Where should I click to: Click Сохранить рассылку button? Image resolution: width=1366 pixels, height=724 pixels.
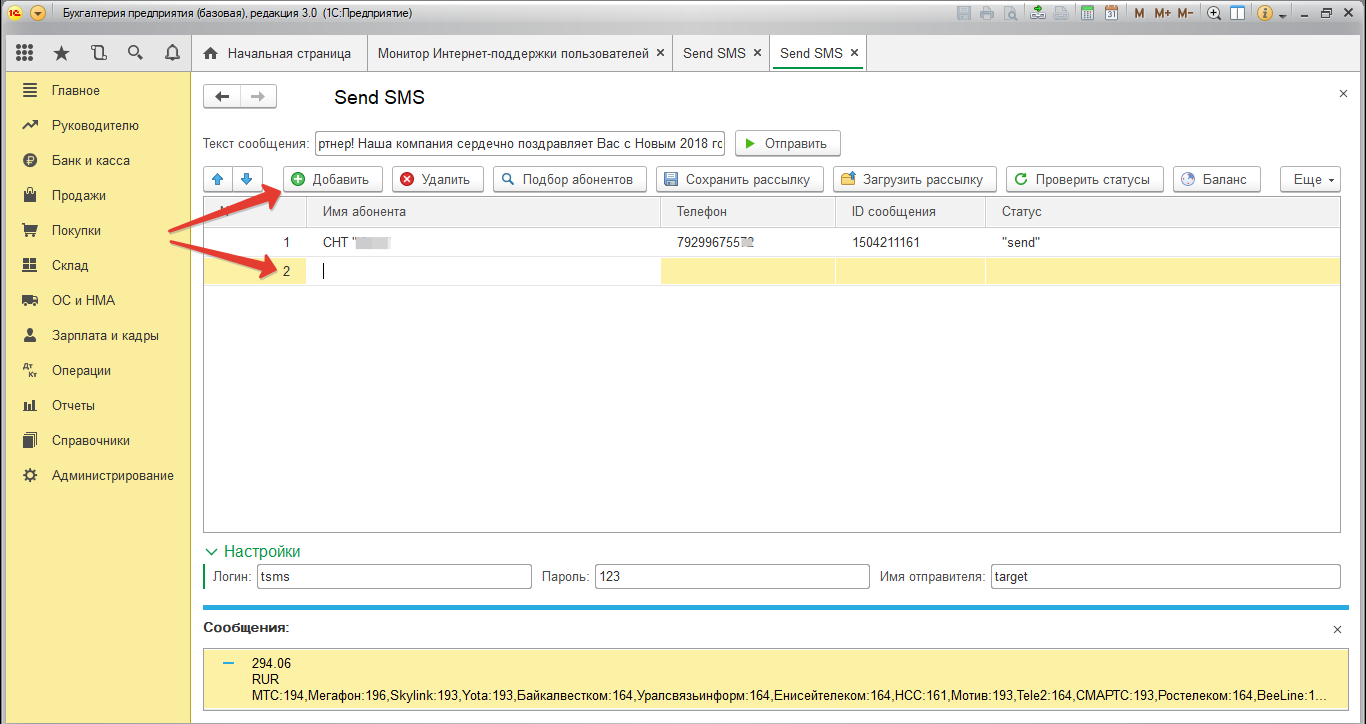coord(740,179)
